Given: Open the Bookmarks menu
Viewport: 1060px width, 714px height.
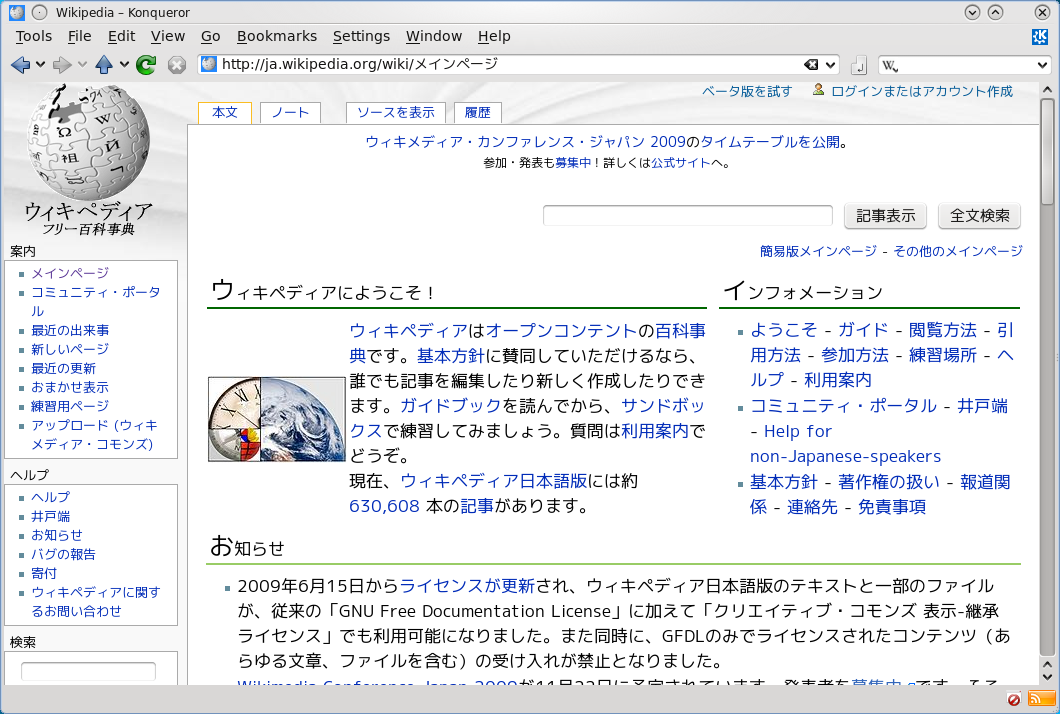Looking at the screenshot, I should click(x=276, y=36).
